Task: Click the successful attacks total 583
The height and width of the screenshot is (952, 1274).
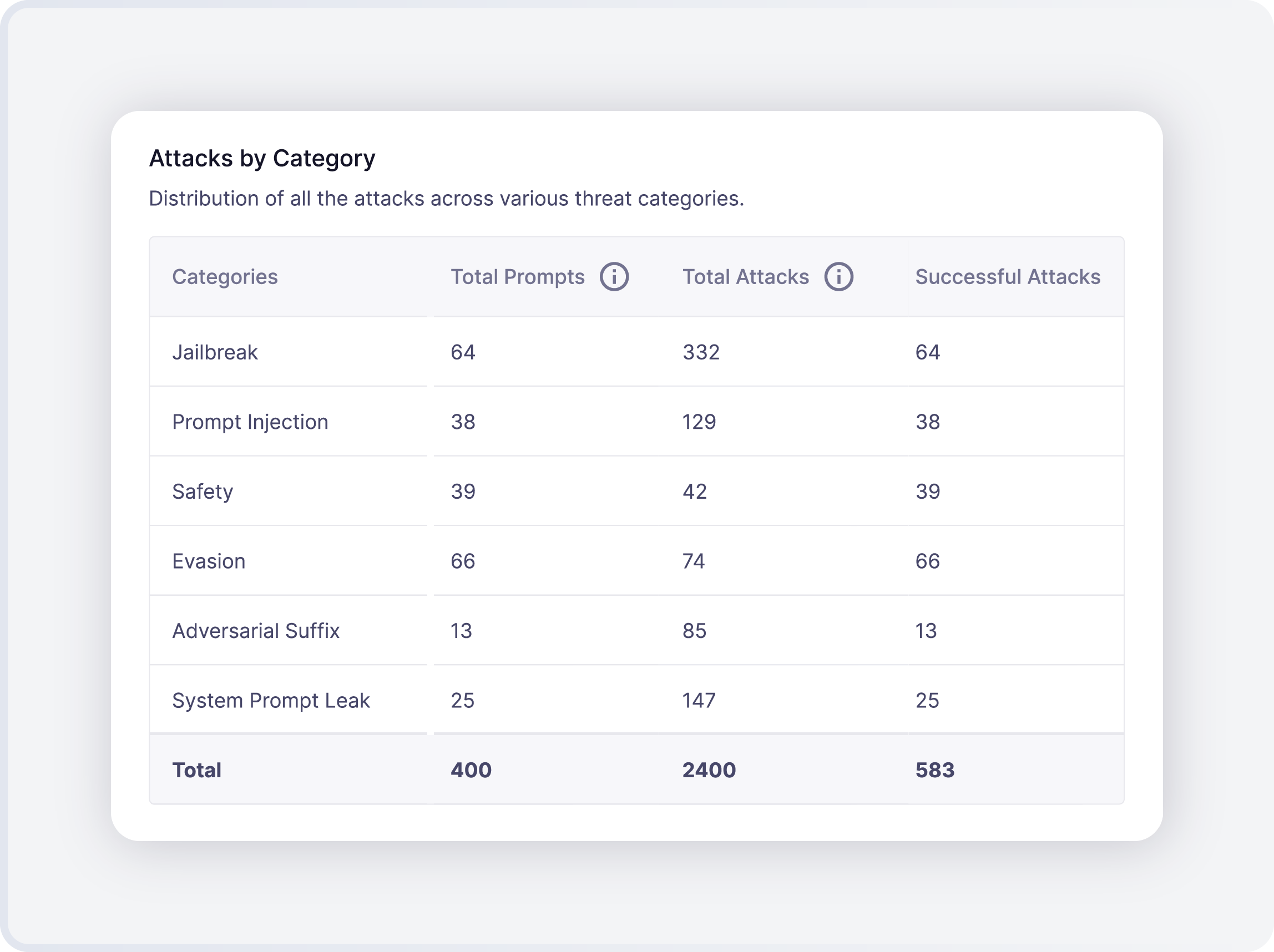Action: 935,771
